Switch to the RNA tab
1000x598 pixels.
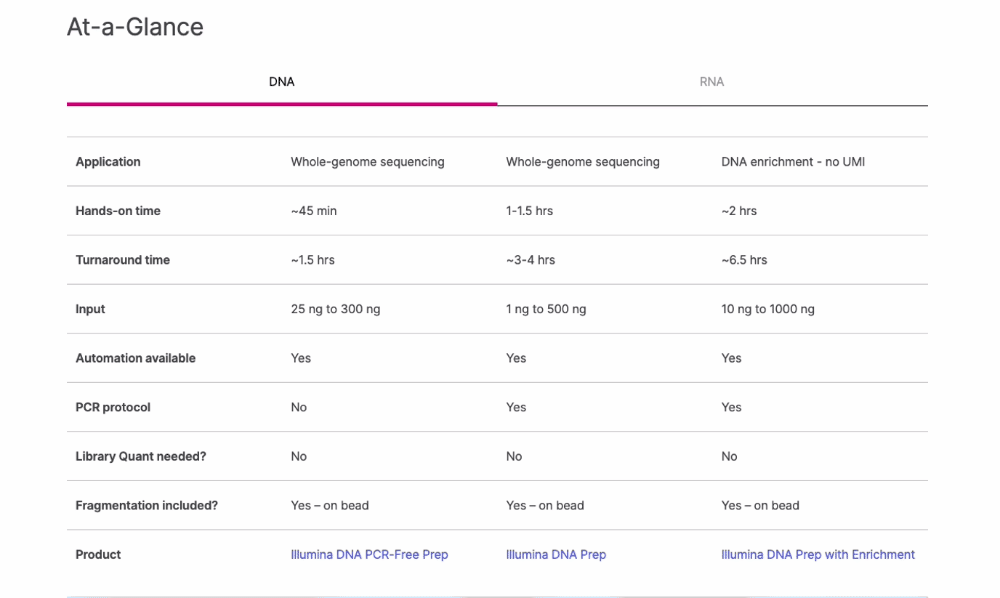711,82
